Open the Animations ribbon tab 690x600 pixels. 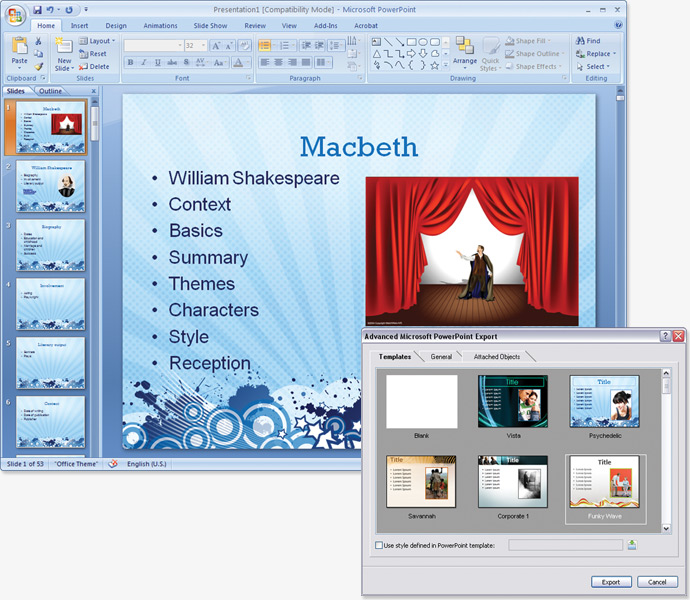tap(160, 26)
